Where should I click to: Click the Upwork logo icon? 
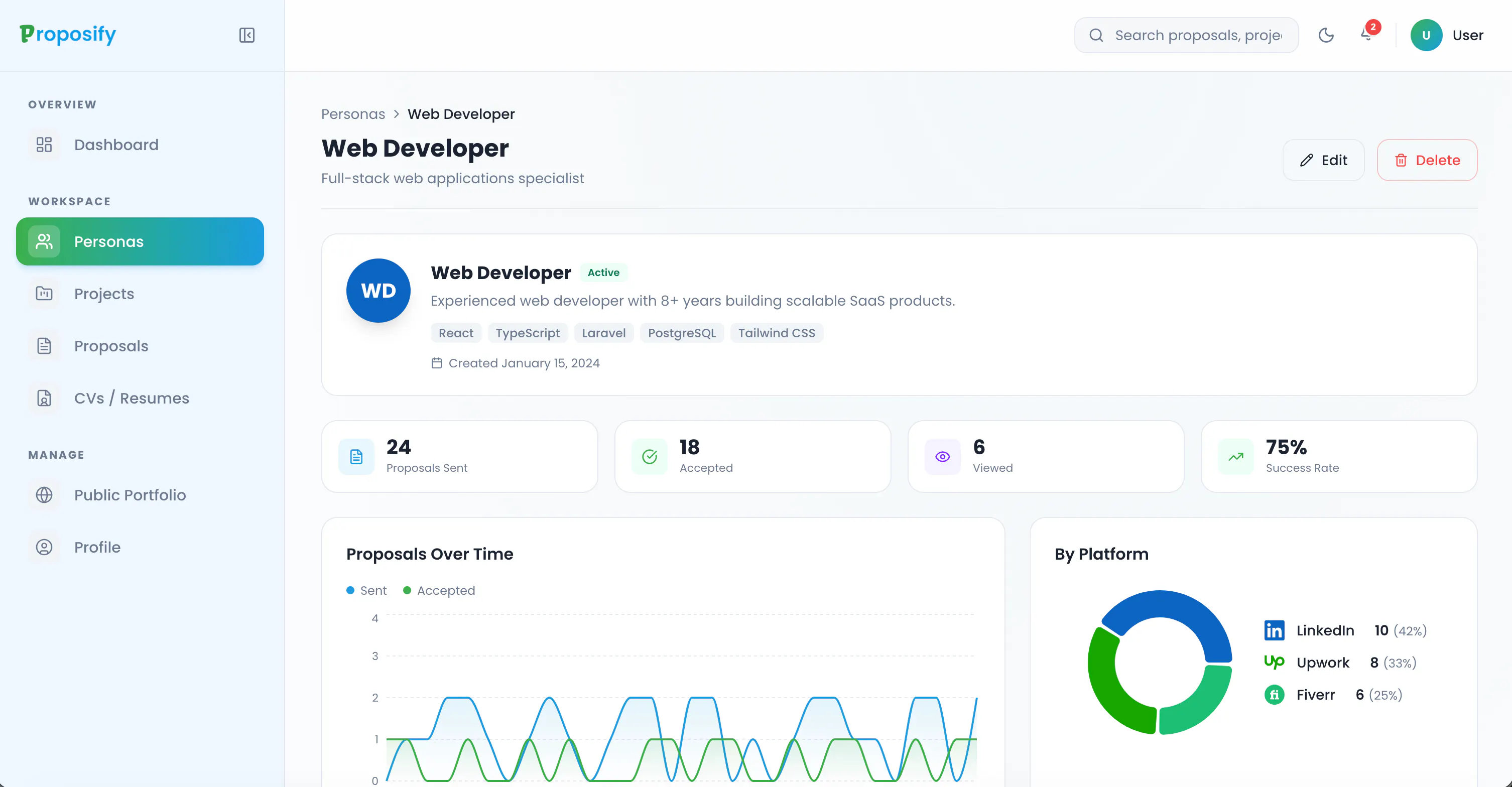1274,662
